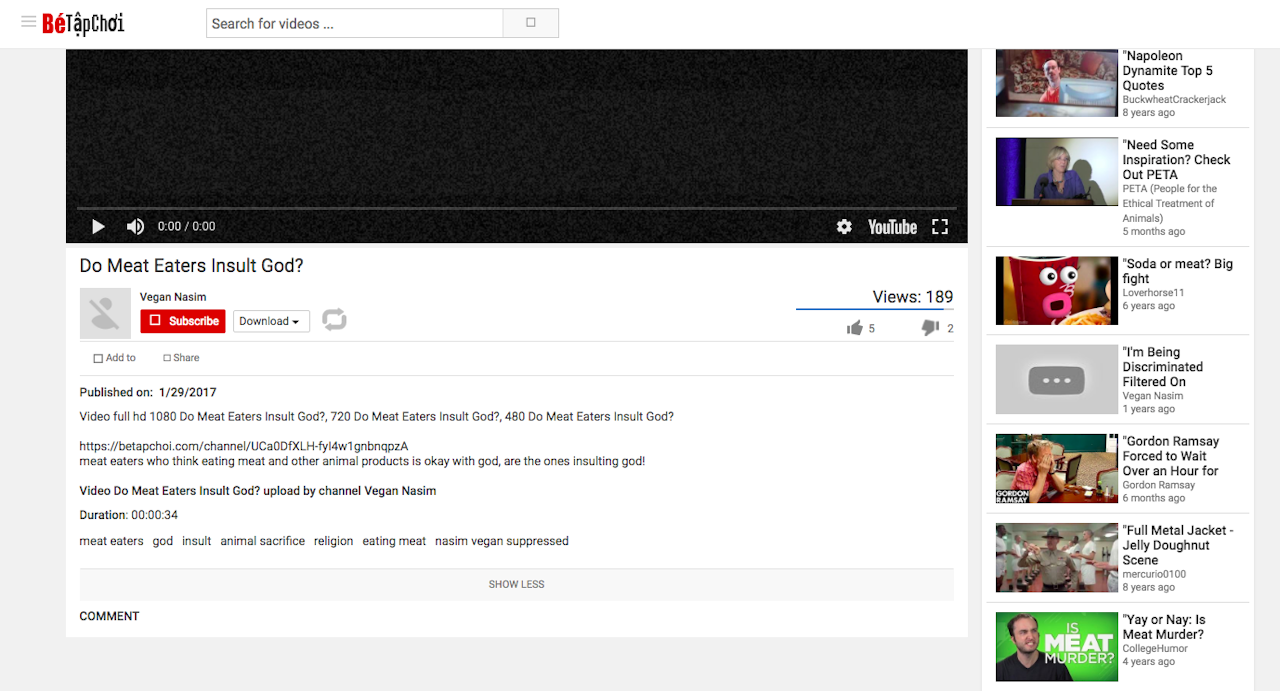Viewport: 1280px width, 691px height.
Task: Open the betapchoi channel URL link
Action: pos(243,446)
